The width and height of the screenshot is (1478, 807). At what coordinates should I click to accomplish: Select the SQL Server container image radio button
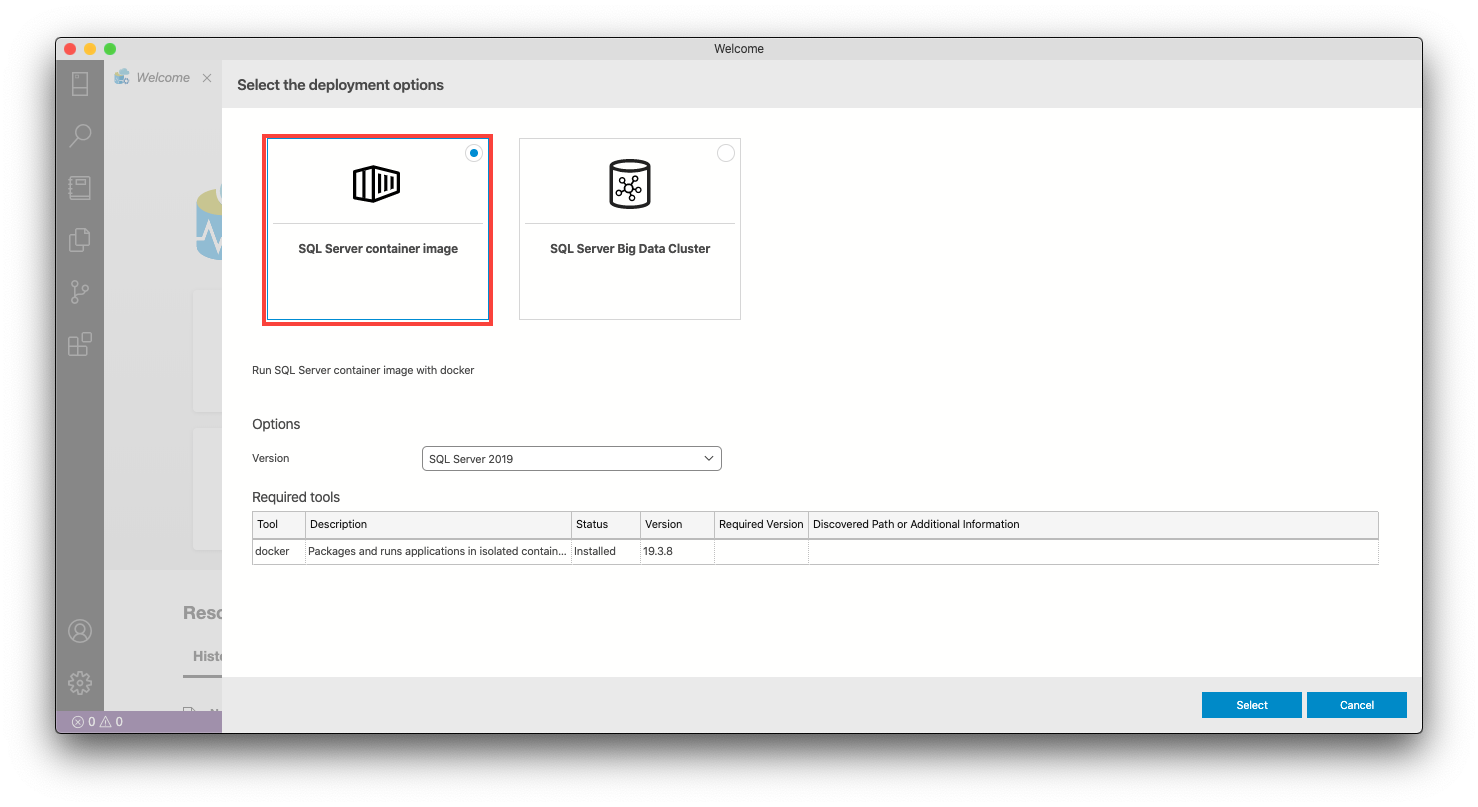point(474,153)
